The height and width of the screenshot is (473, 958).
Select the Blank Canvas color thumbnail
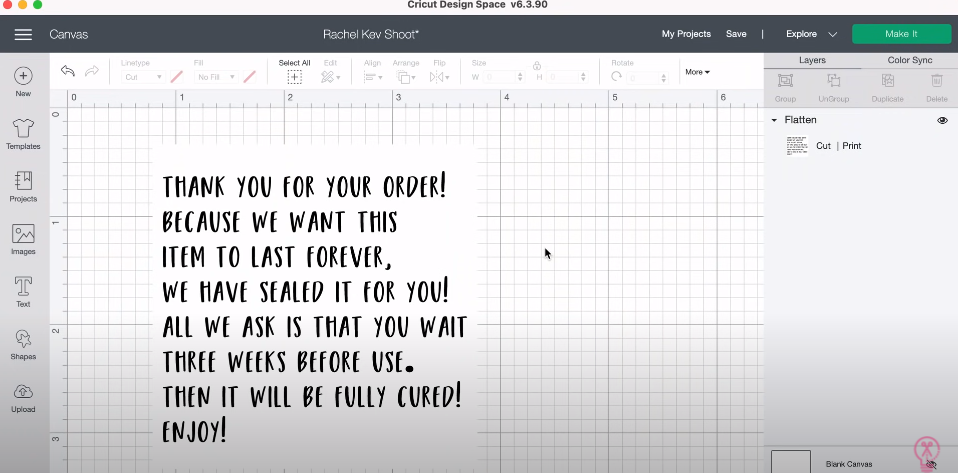(791, 461)
